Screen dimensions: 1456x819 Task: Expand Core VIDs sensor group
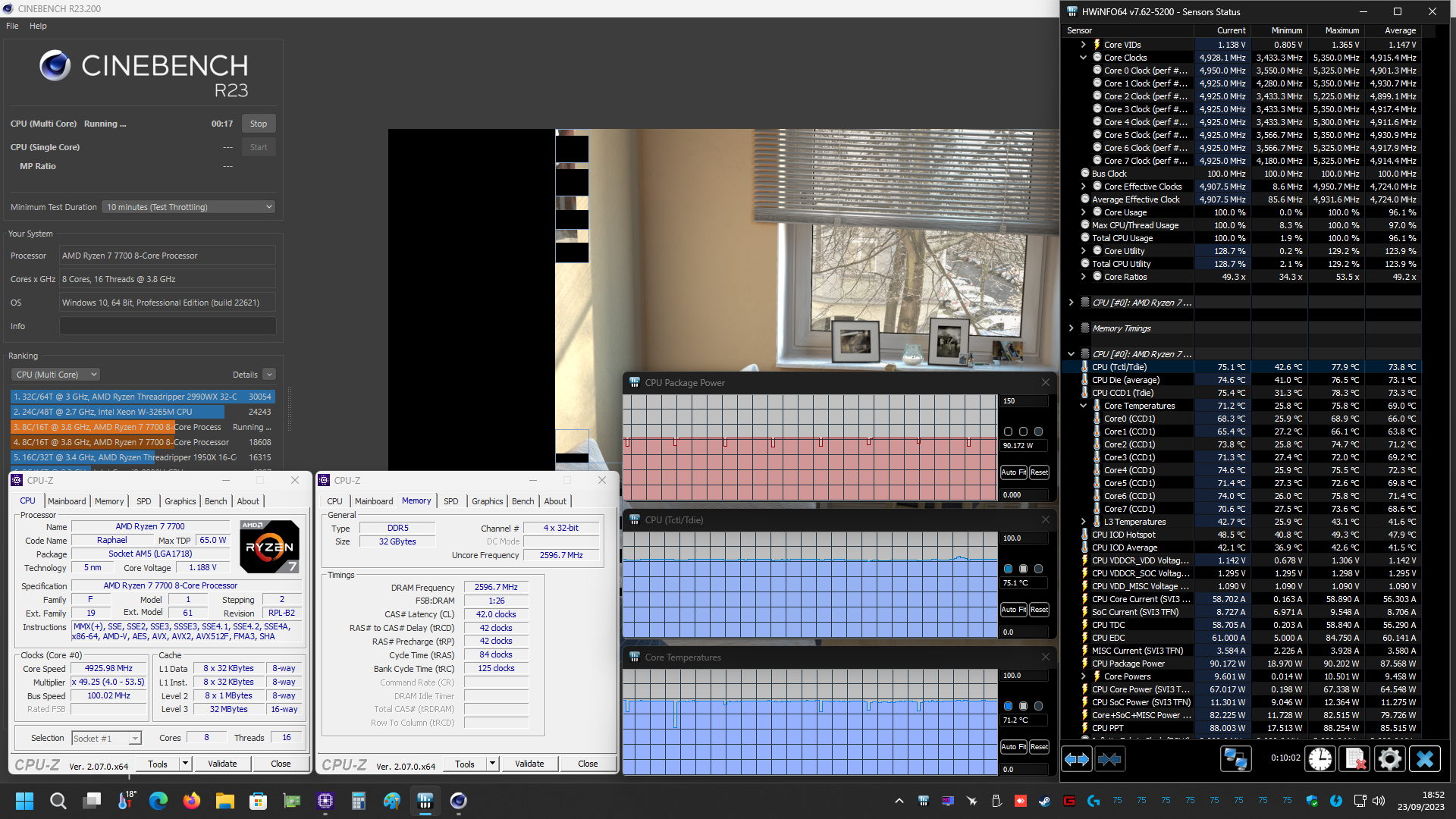[1084, 45]
